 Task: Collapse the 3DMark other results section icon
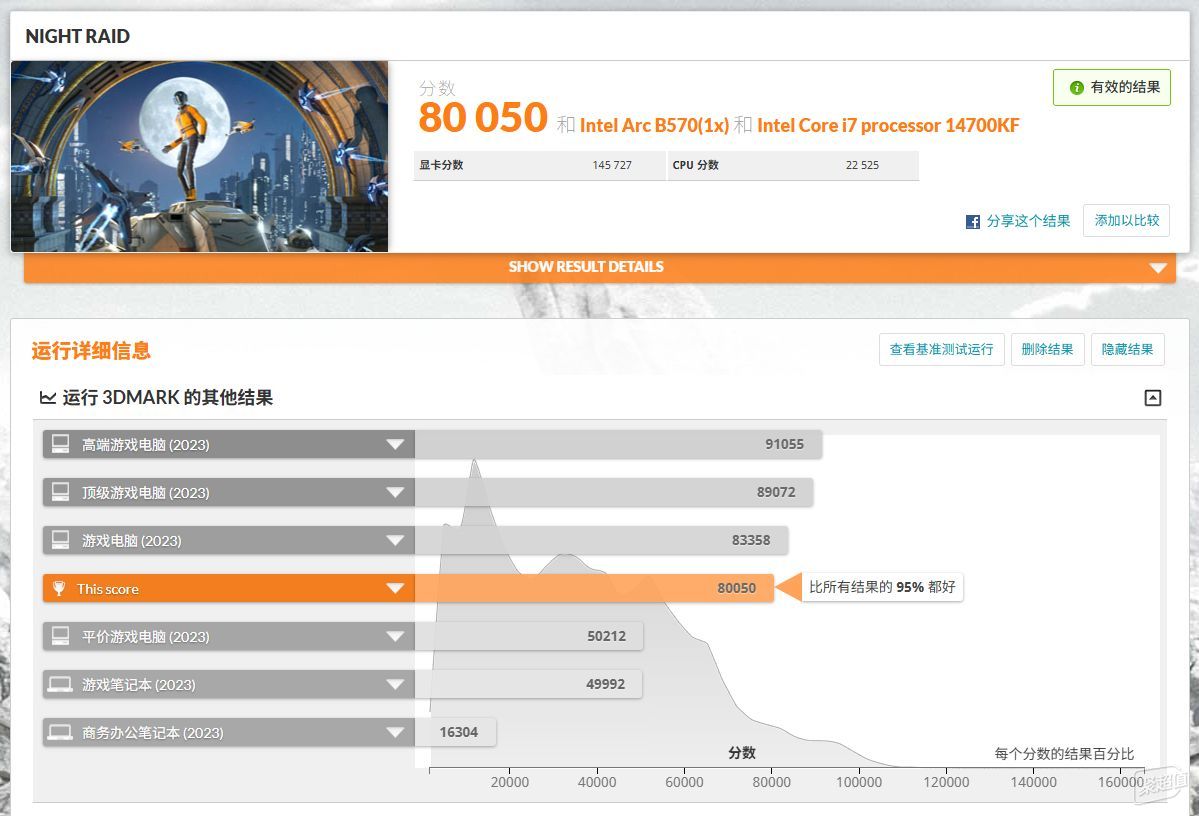tap(1152, 398)
